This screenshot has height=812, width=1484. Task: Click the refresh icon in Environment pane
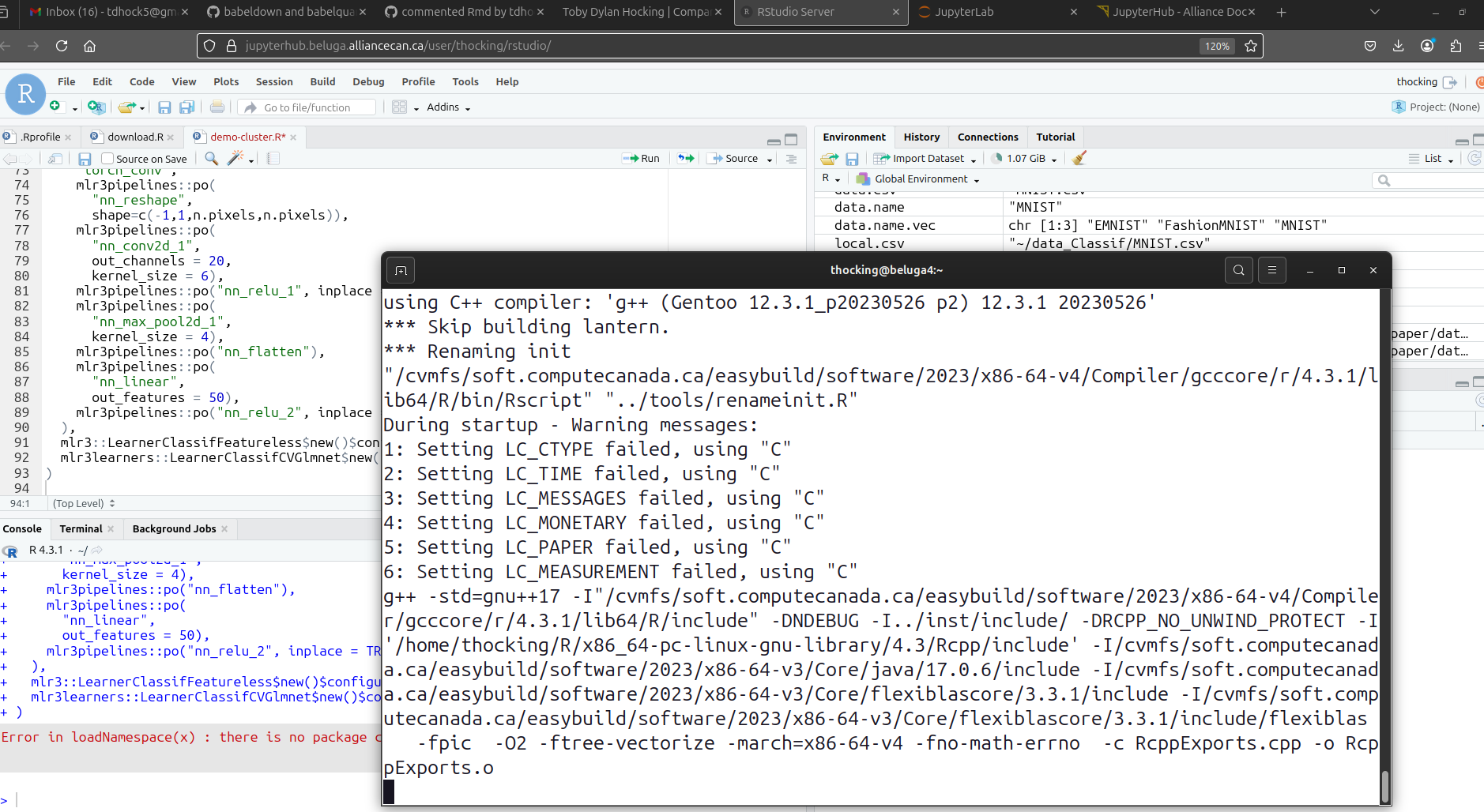point(1475,158)
